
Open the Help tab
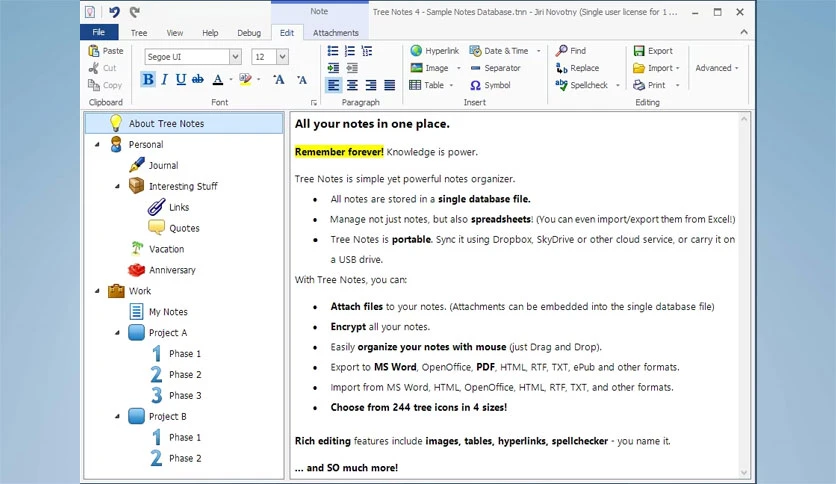210,33
